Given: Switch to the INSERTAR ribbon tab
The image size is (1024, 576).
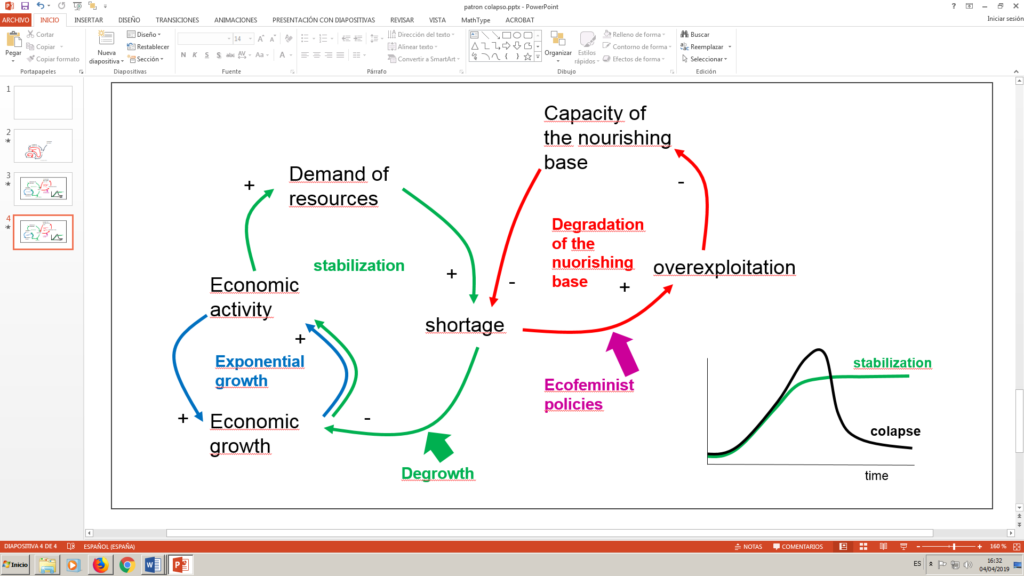Looking at the screenshot, I should [88, 19].
